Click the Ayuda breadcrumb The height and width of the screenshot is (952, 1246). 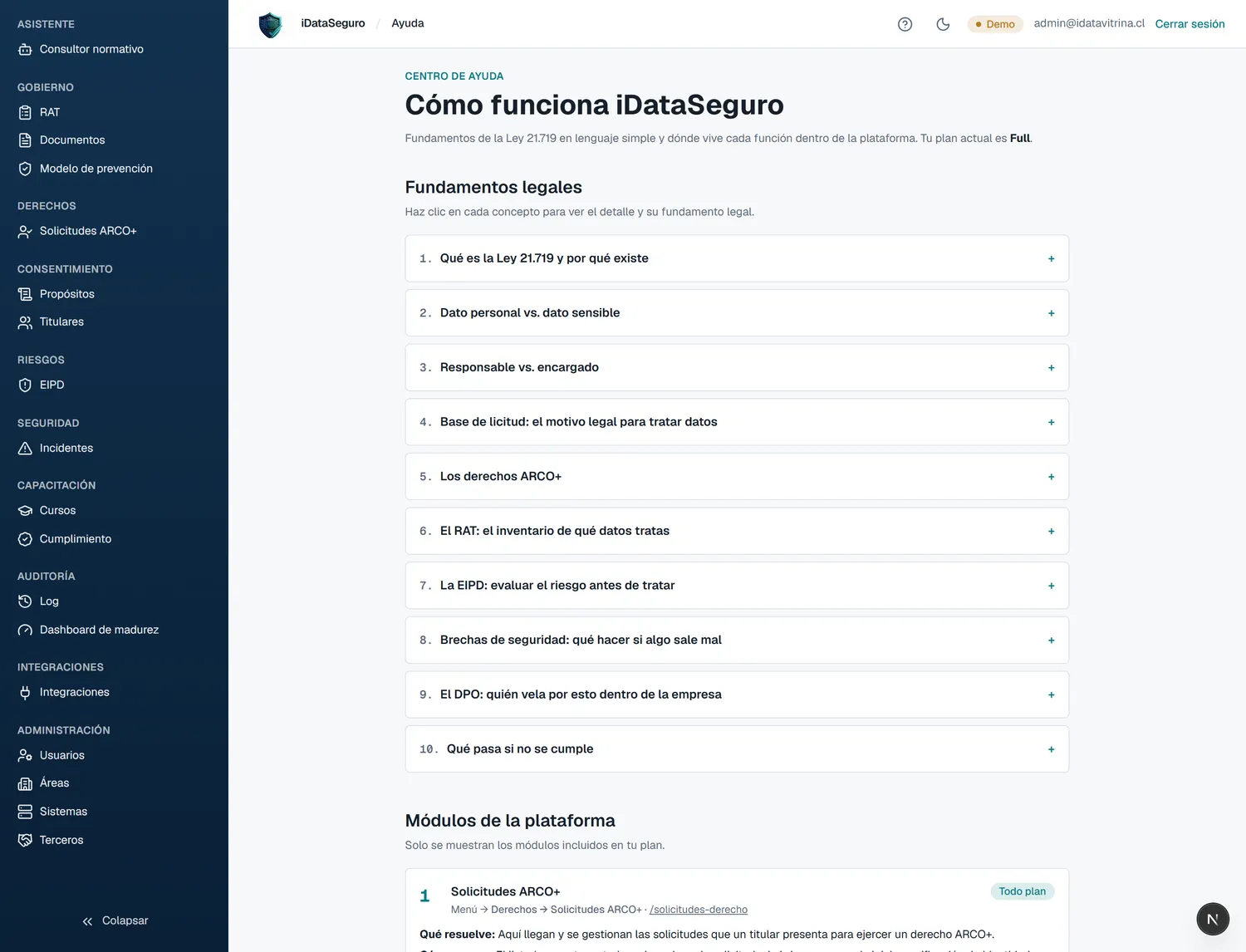point(408,23)
